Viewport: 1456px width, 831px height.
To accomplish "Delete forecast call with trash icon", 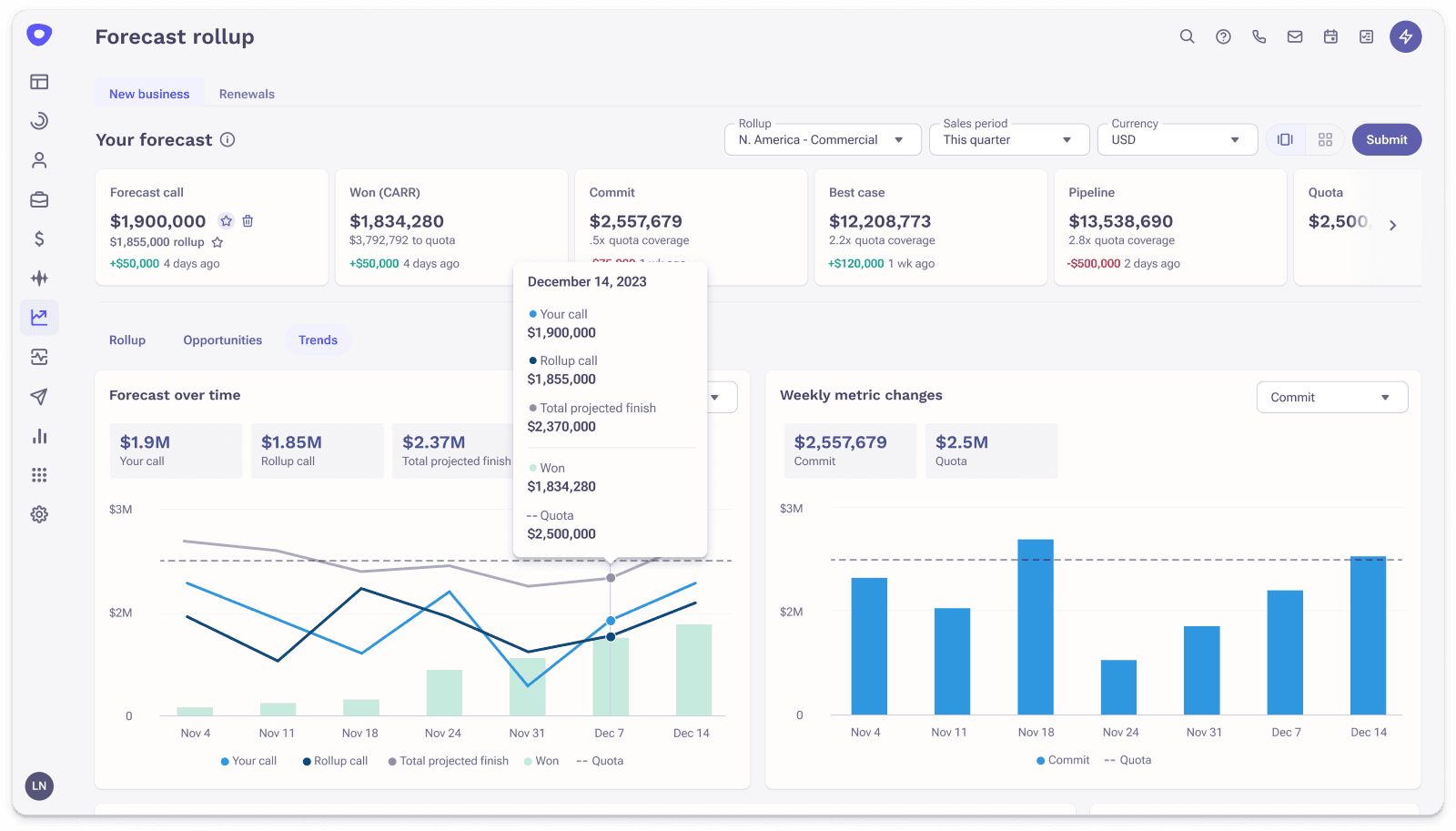I will pos(248,221).
